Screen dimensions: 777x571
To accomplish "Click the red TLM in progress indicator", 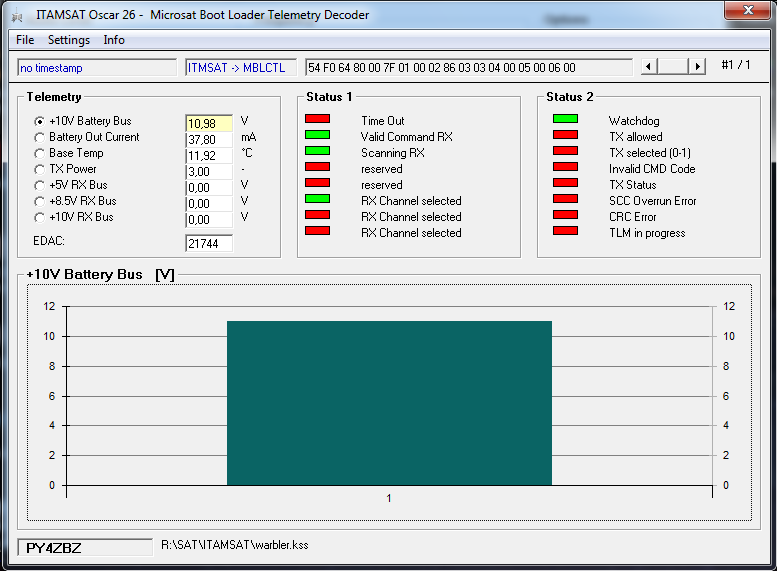I will [x=565, y=231].
